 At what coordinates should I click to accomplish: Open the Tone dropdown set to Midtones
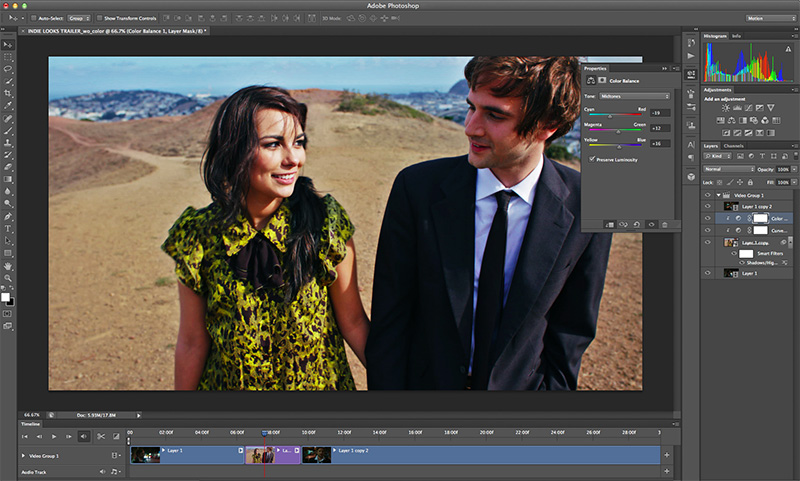point(637,96)
